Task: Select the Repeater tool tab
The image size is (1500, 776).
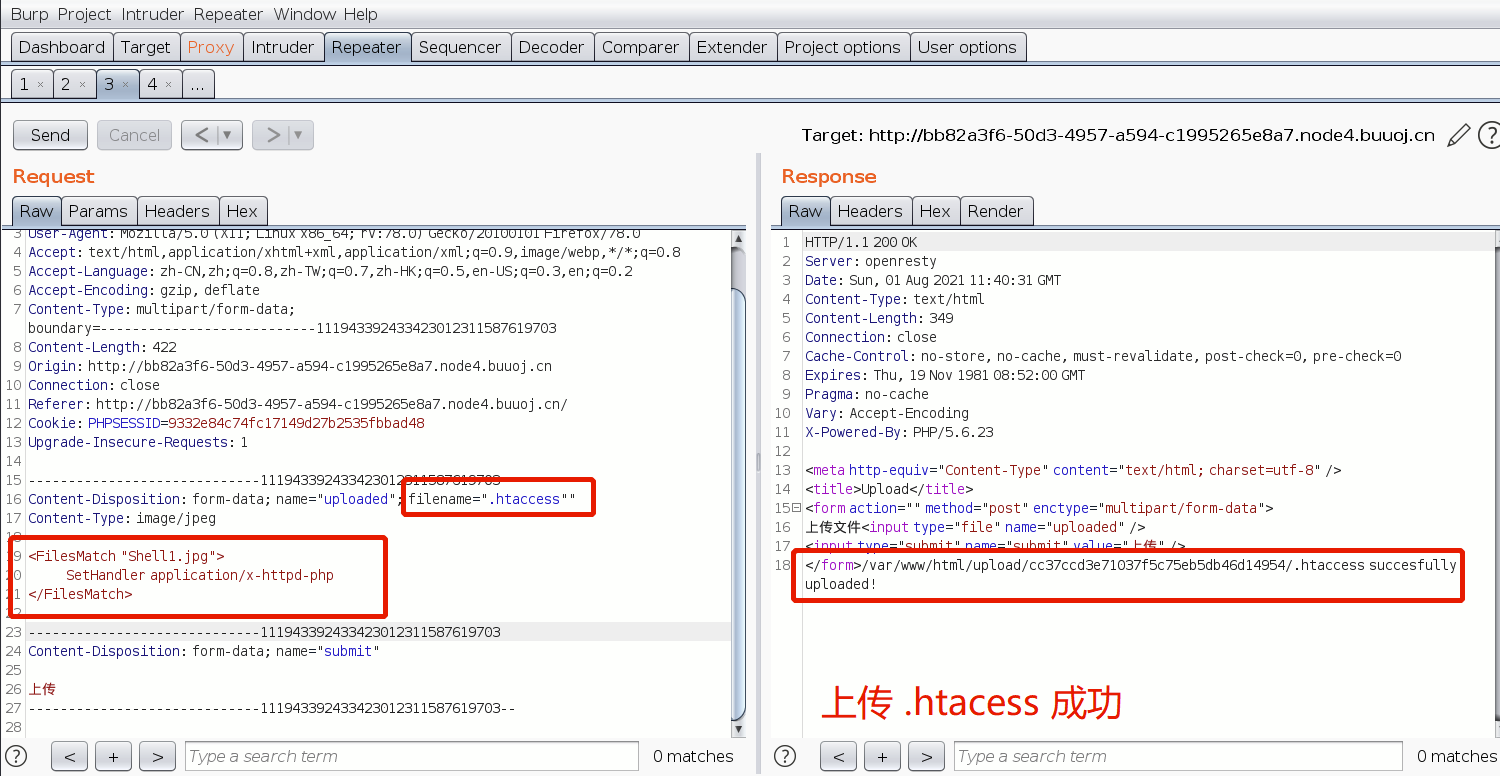Action: [x=367, y=47]
